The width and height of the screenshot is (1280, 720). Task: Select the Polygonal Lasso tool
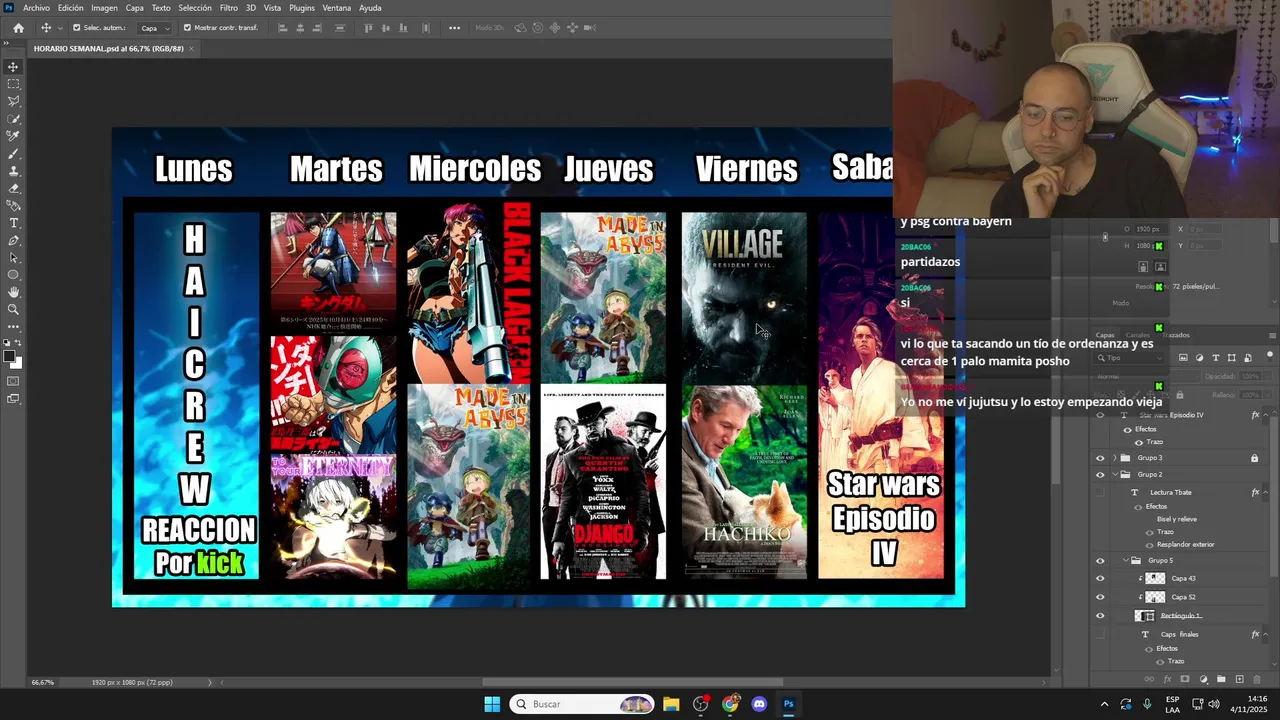(x=13, y=101)
